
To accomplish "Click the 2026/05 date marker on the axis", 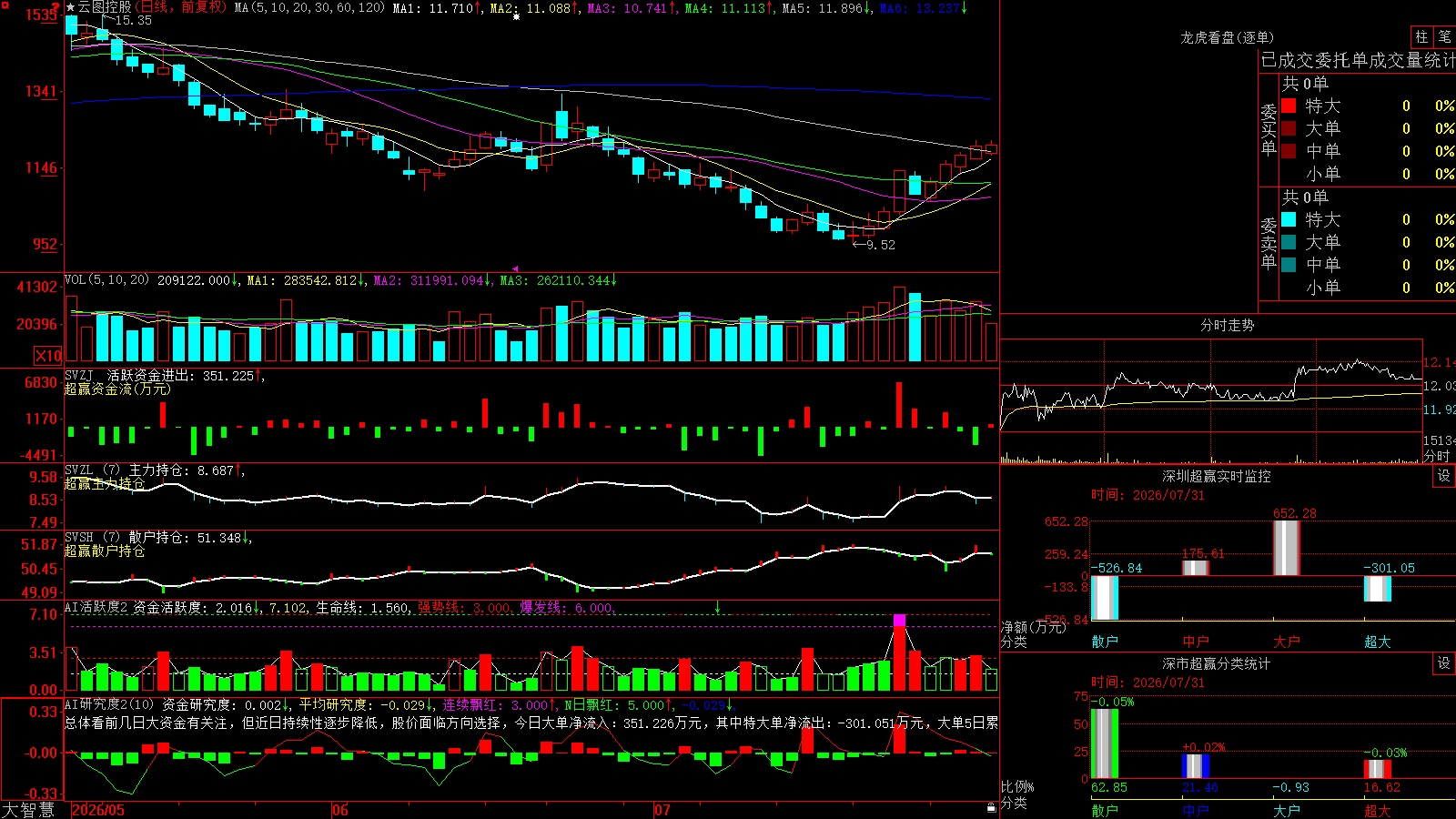I will coord(98,810).
